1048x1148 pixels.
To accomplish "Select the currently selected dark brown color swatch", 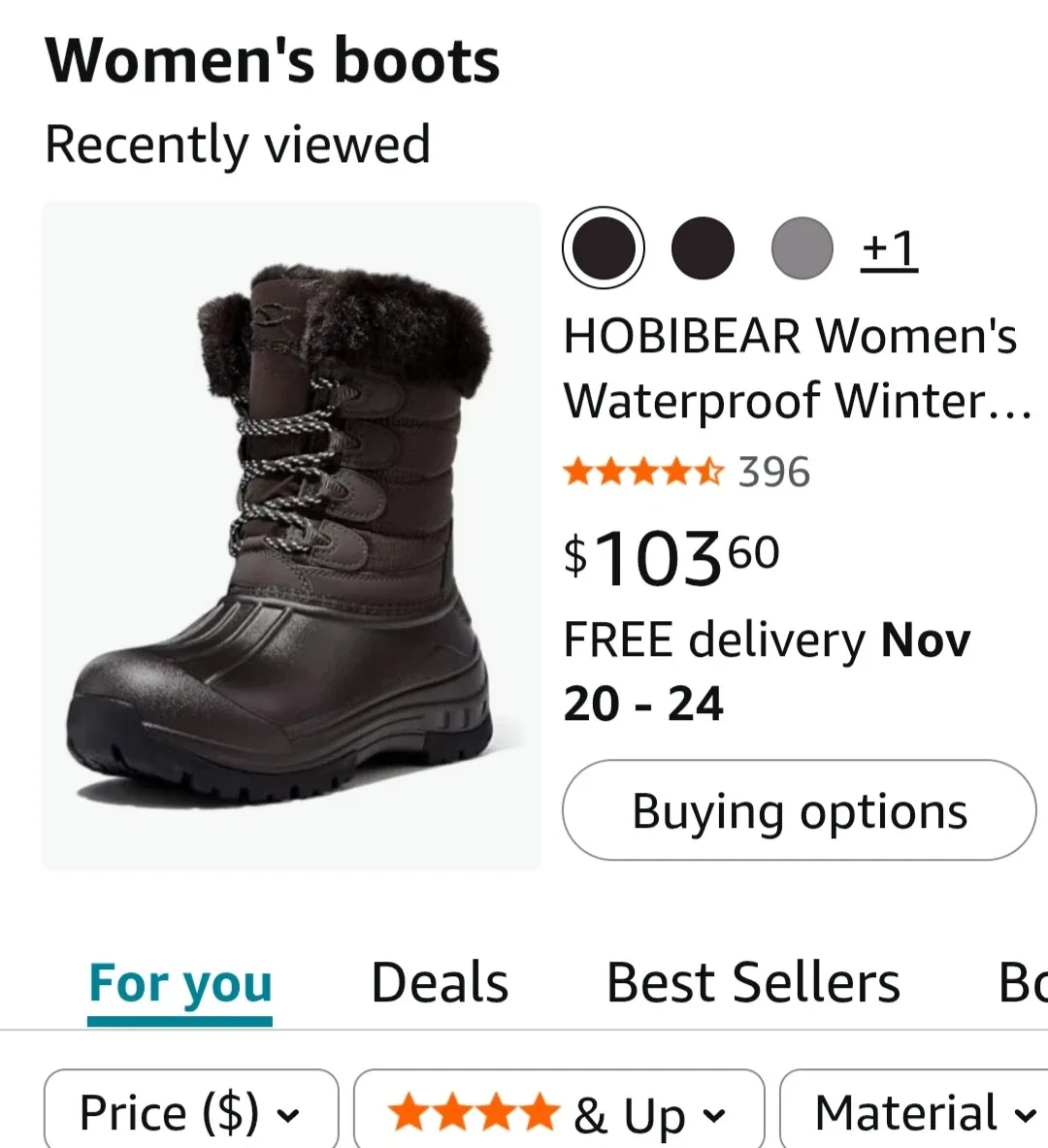I will click(603, 247).
